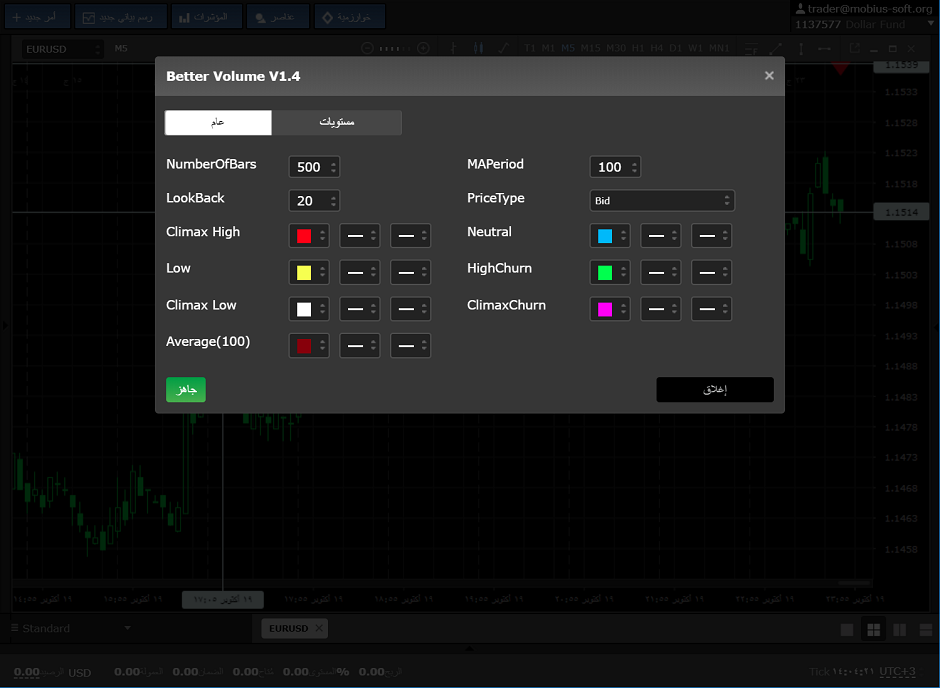The image size is (940, 688).
Task: Select the M1 timeframe in the chart toolbar
Action: (x=549, y=48)
